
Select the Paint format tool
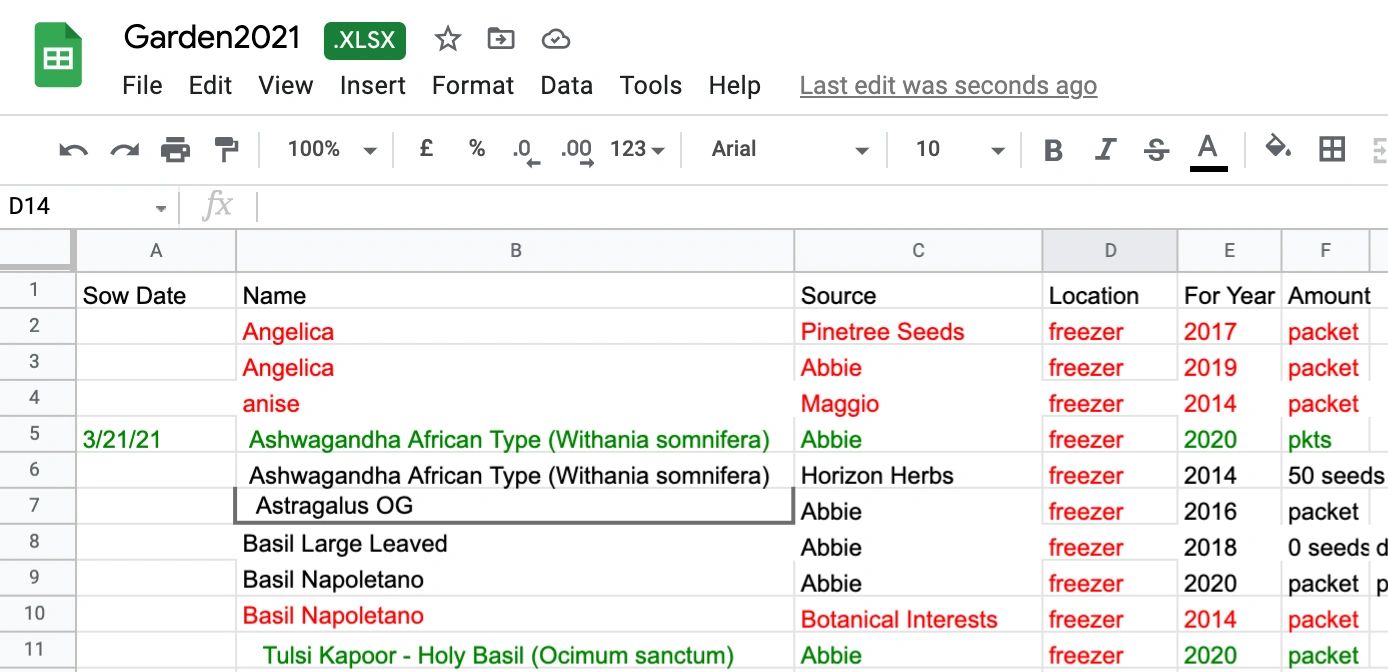point(226,148)
